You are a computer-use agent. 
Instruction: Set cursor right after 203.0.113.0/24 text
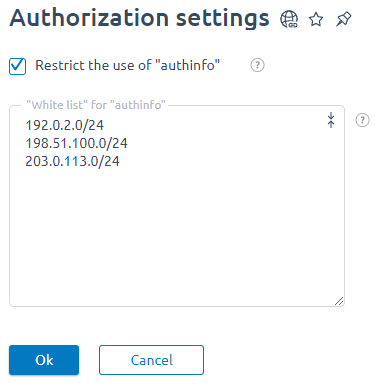pos(120,161)
